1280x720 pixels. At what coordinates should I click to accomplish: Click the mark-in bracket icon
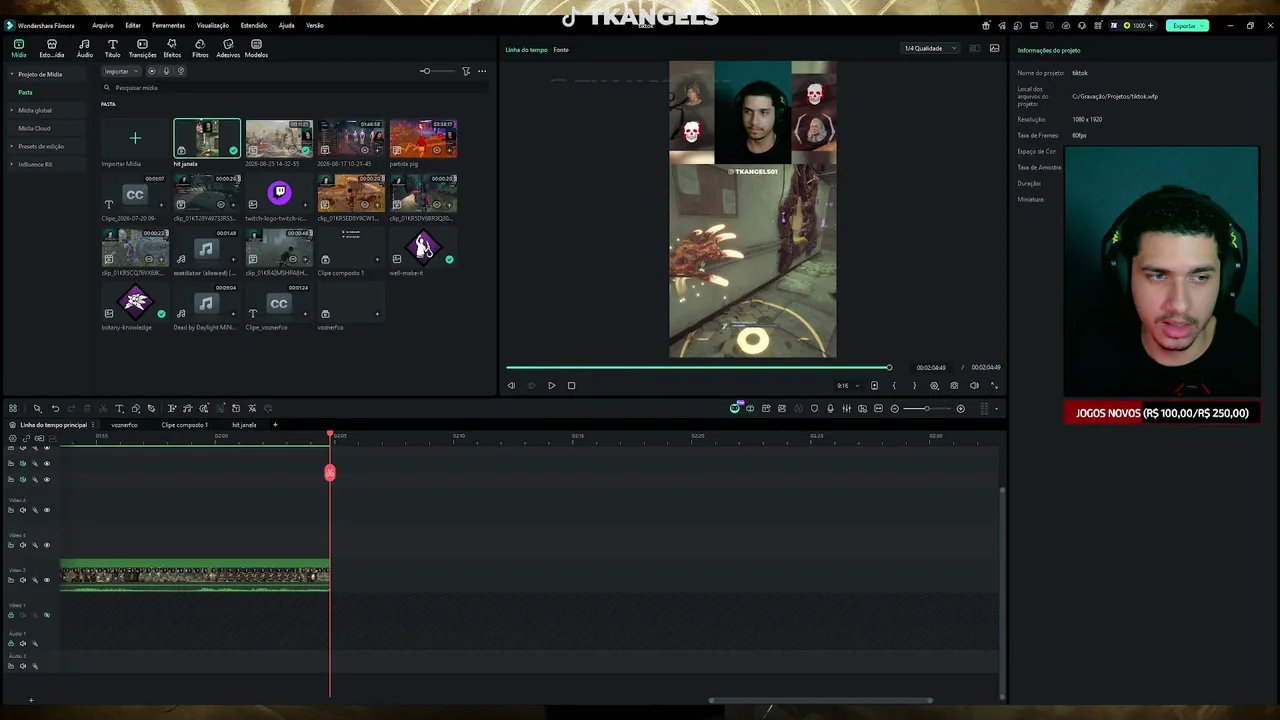coord(894,385)
